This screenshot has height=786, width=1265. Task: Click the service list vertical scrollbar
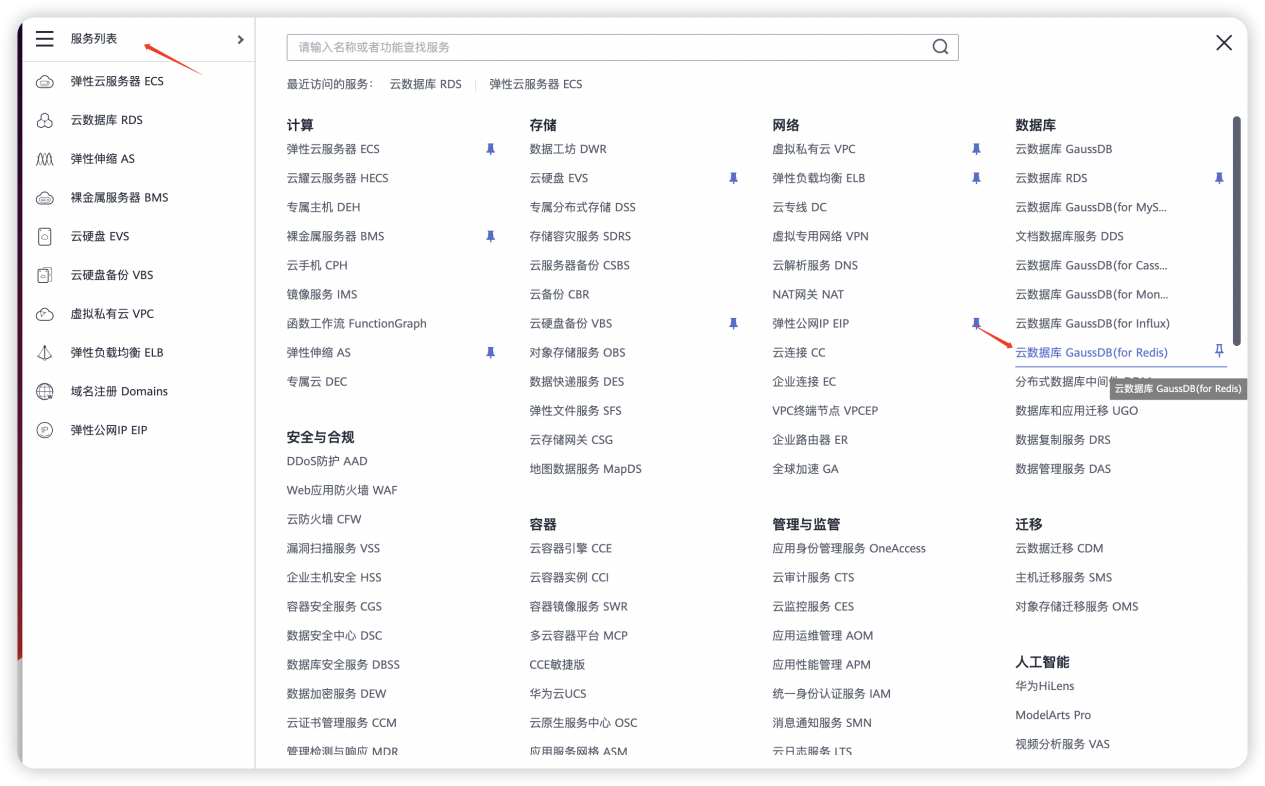pyautogui.click(x=1237, y=231)
